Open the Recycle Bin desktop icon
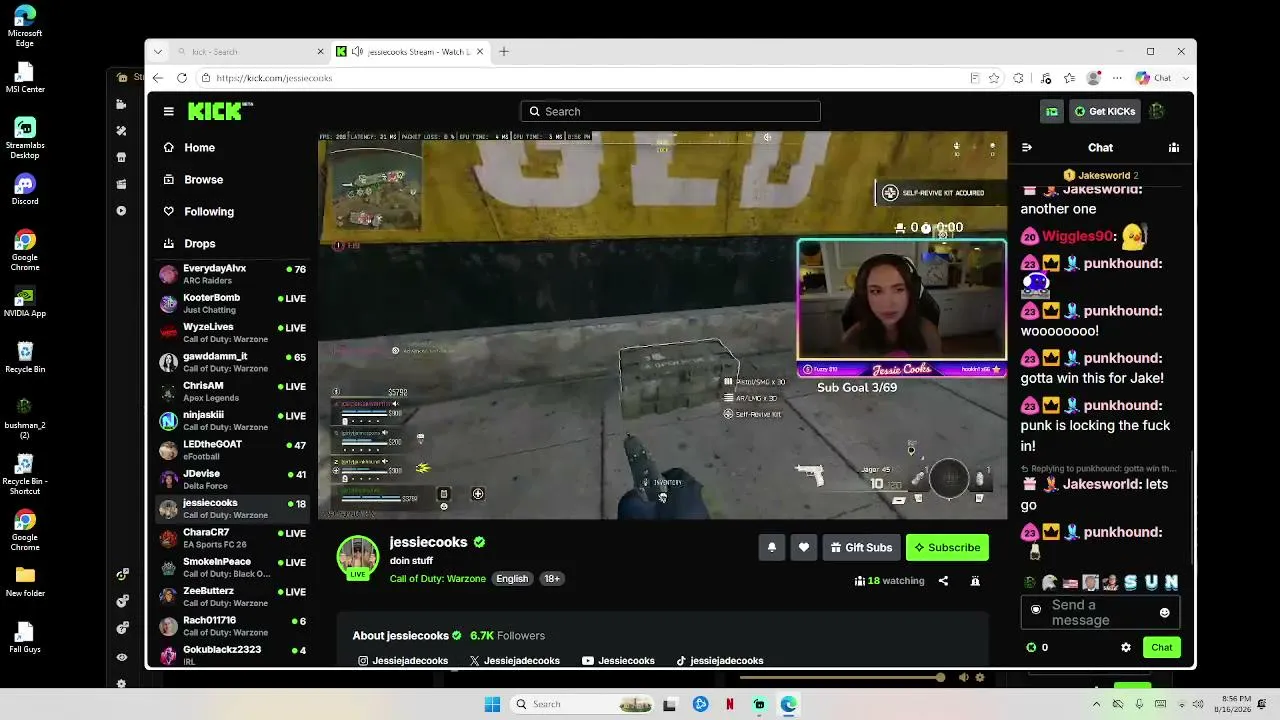The height and width of the screenshot is (720, 1280). click(25, 357)
